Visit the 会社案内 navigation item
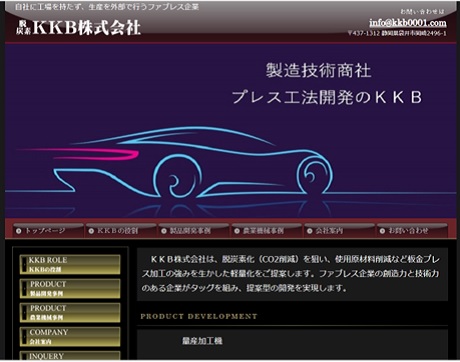460x362 pixels. 339,231
